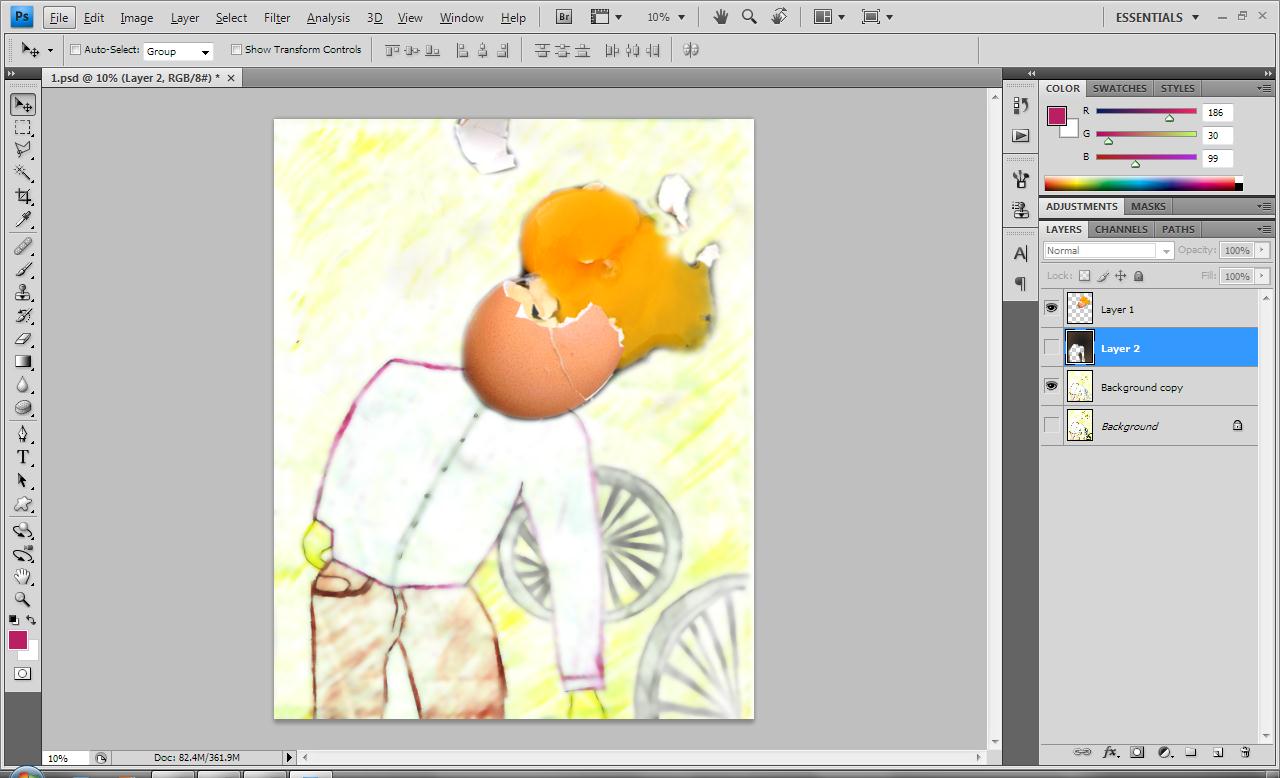
Task: Show Layer 2 by clicking its visibility box
Action: coord(1051,348)
